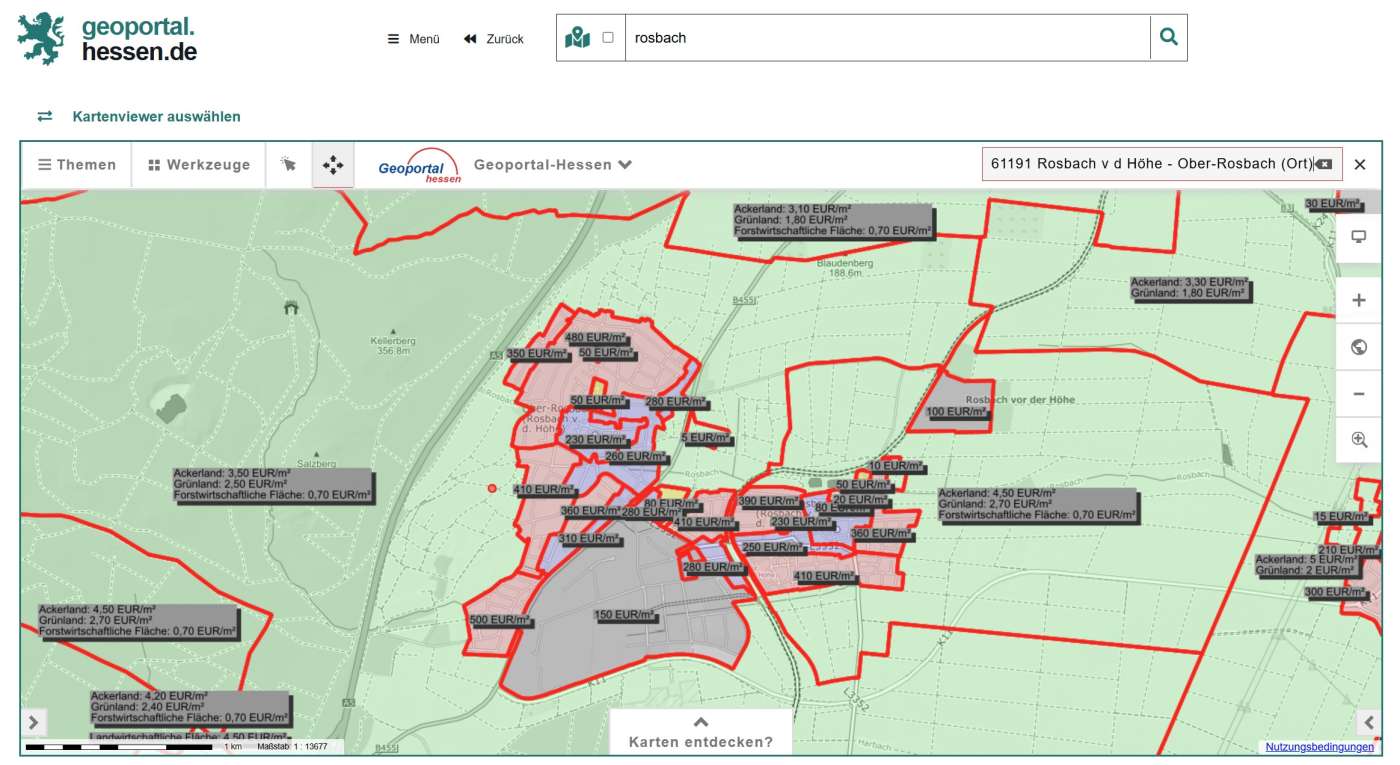Click the rosbach search input field

point(886,38)
